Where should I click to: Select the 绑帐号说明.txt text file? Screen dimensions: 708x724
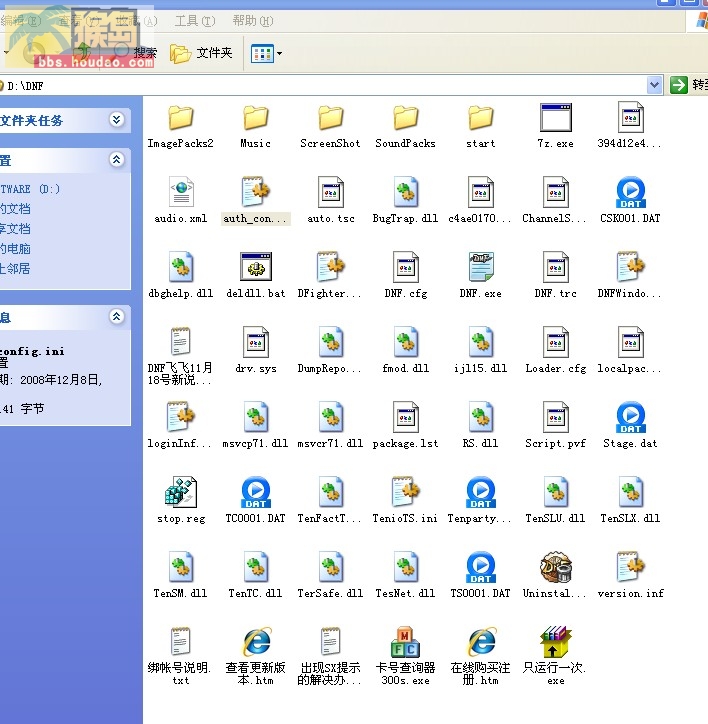coord(181,642)
